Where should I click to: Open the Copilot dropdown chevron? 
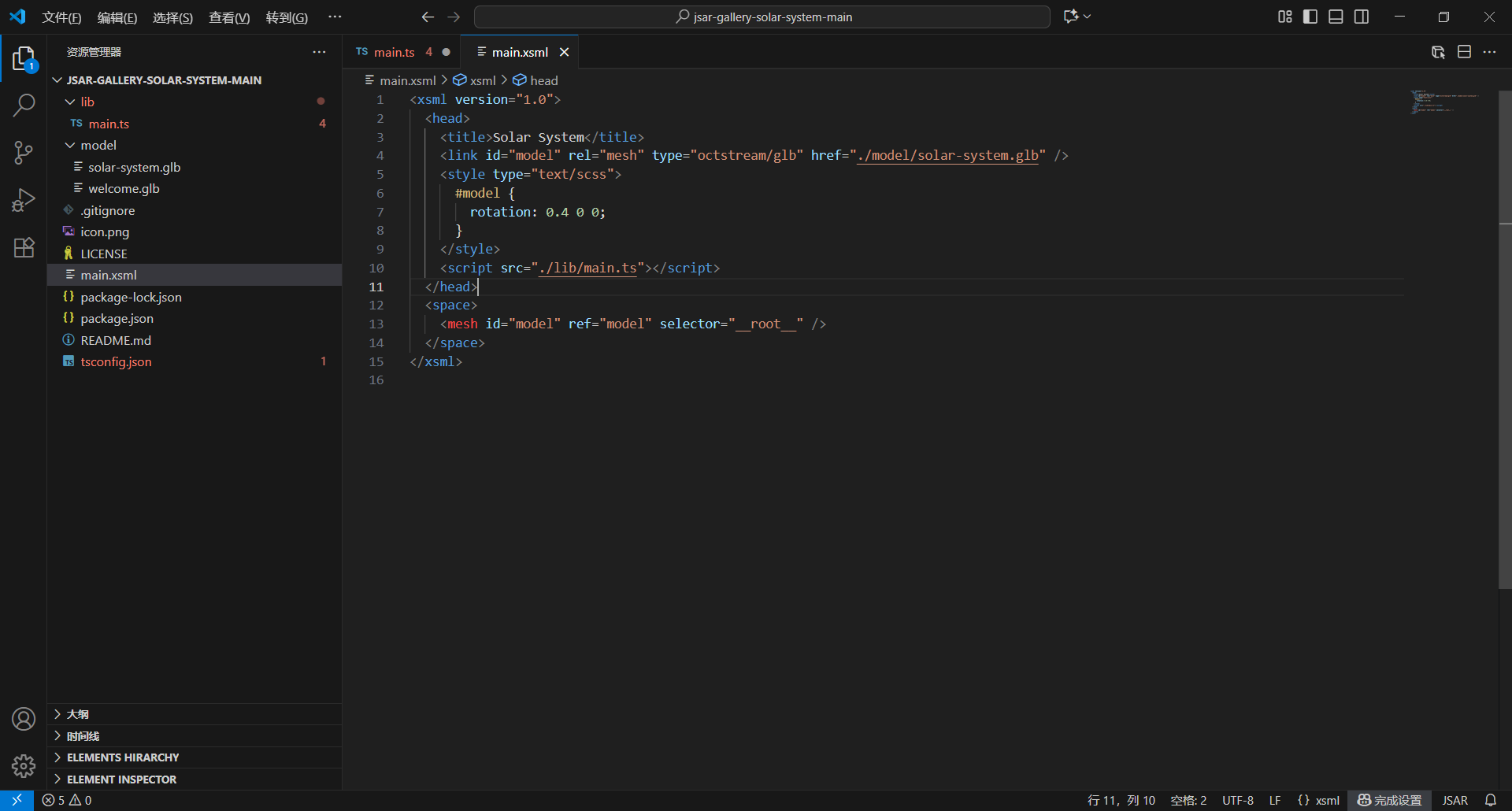coord(1088,17)
